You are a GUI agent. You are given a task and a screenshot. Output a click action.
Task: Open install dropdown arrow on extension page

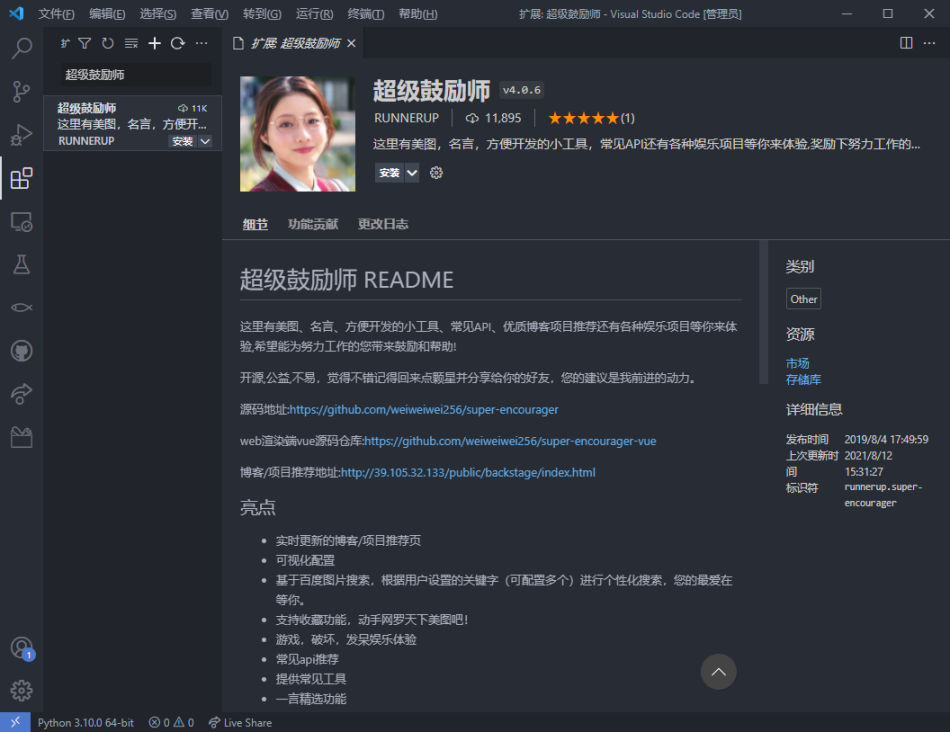pos(412,173)
